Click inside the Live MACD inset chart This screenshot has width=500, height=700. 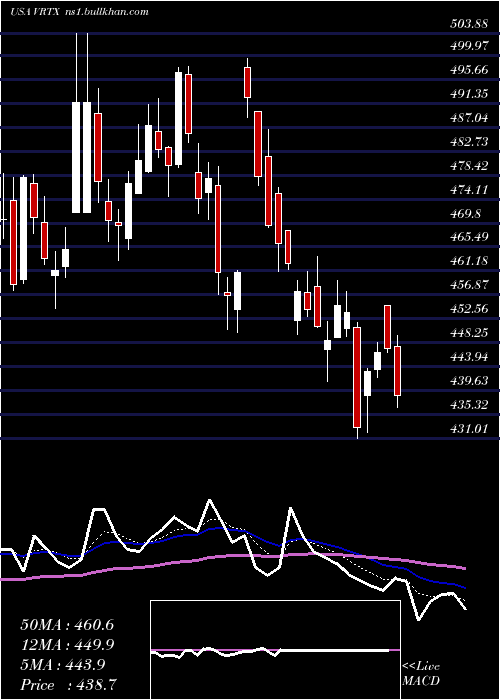coord(275,650)
